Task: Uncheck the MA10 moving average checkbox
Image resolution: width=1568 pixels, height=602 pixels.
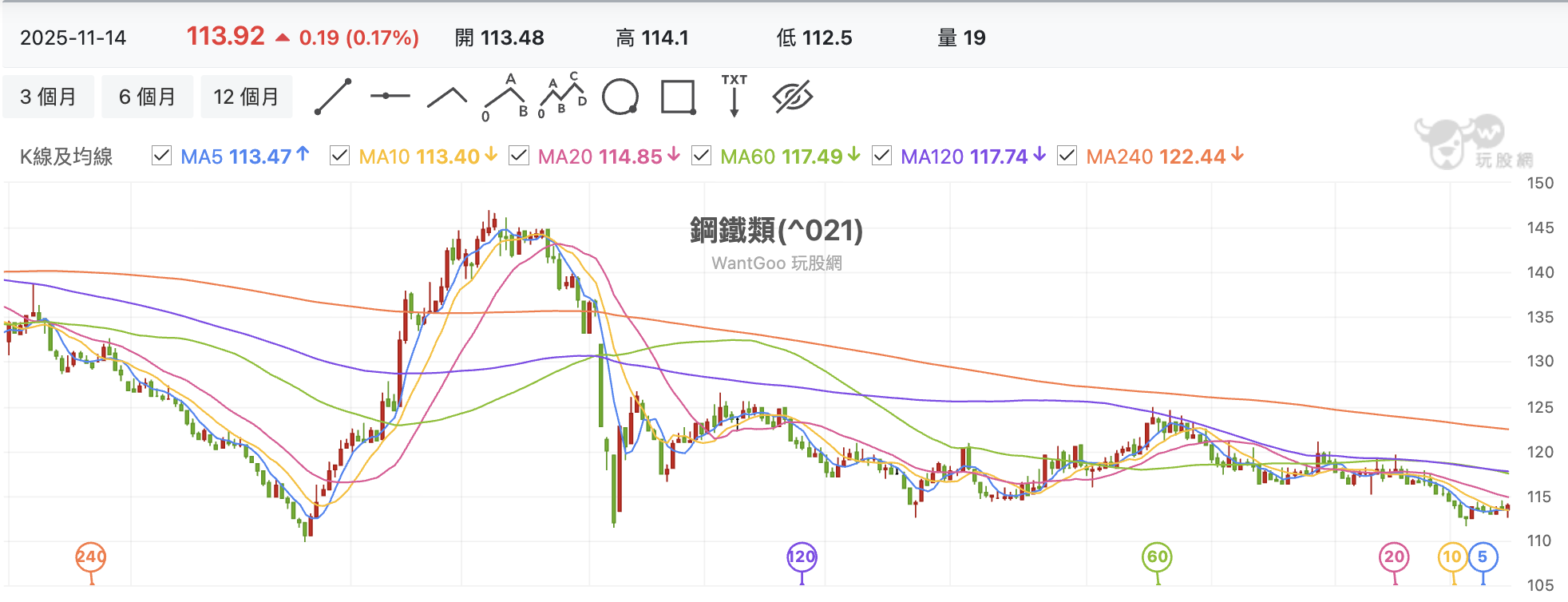Action: pos(339,156)
